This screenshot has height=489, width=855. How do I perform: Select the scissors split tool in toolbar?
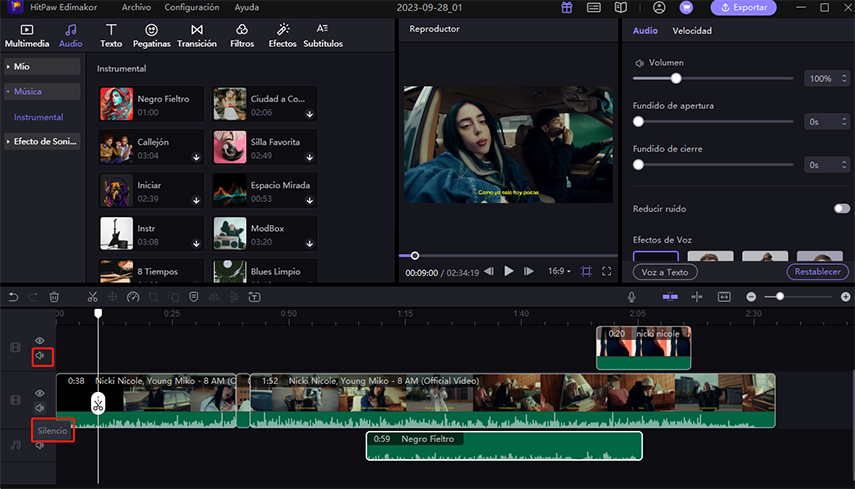click(93, 297)
